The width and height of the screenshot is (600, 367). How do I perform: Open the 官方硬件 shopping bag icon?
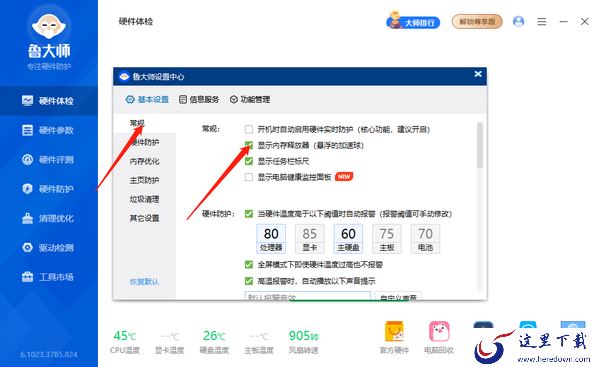click(x=395, y=331)
